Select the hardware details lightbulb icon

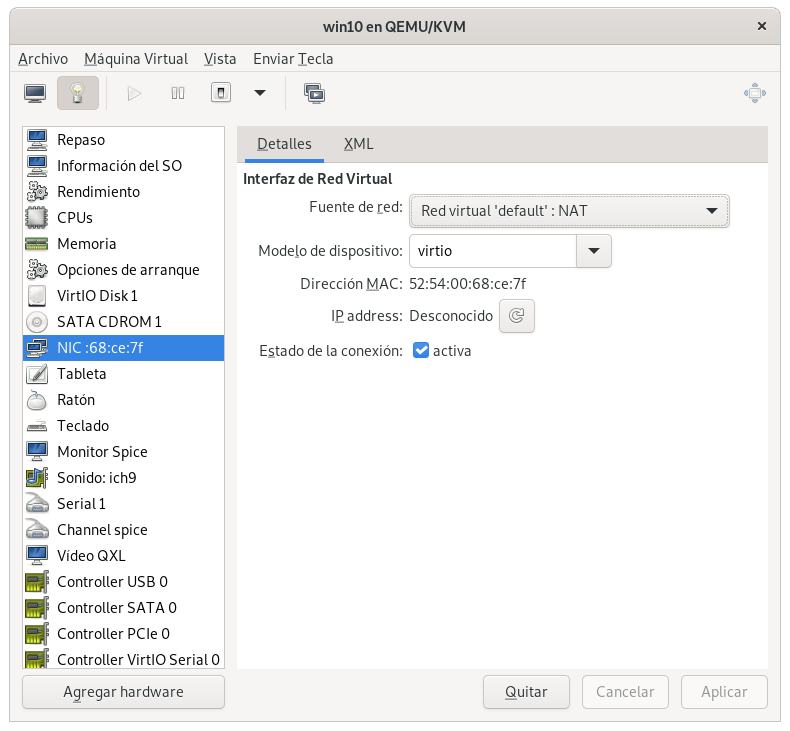[78, 93]
